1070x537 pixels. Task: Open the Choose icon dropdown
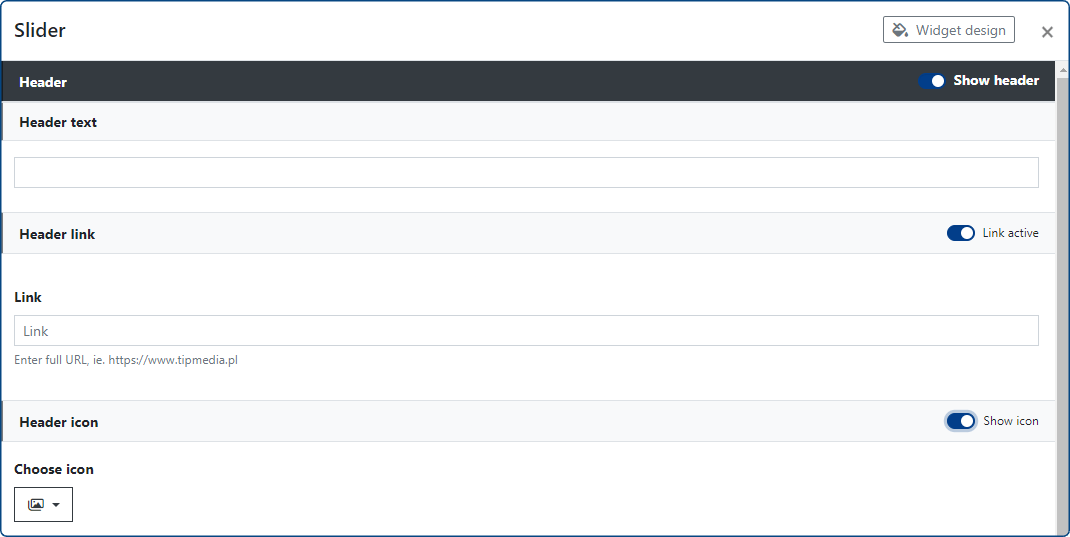(x=43, y=505)
